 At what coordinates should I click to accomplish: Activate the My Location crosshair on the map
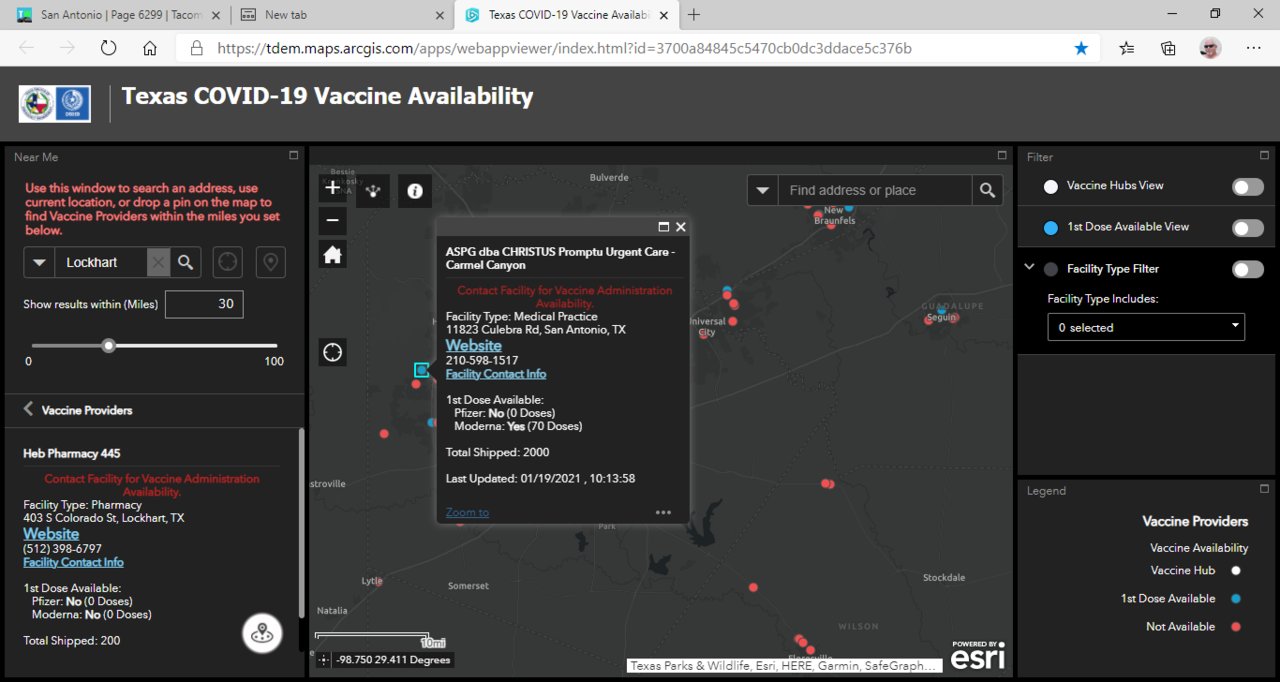point(333,352)
